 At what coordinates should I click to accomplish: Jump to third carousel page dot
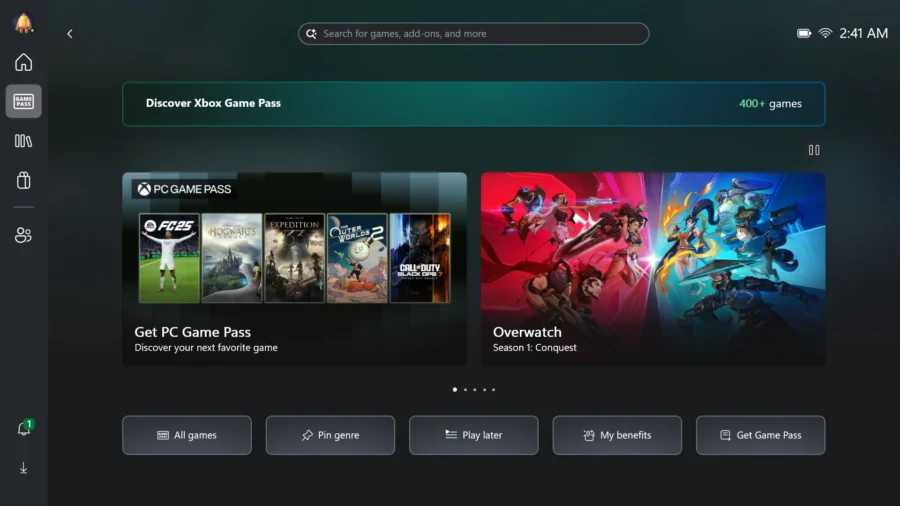pyautogui.click(x=475, y=390)
